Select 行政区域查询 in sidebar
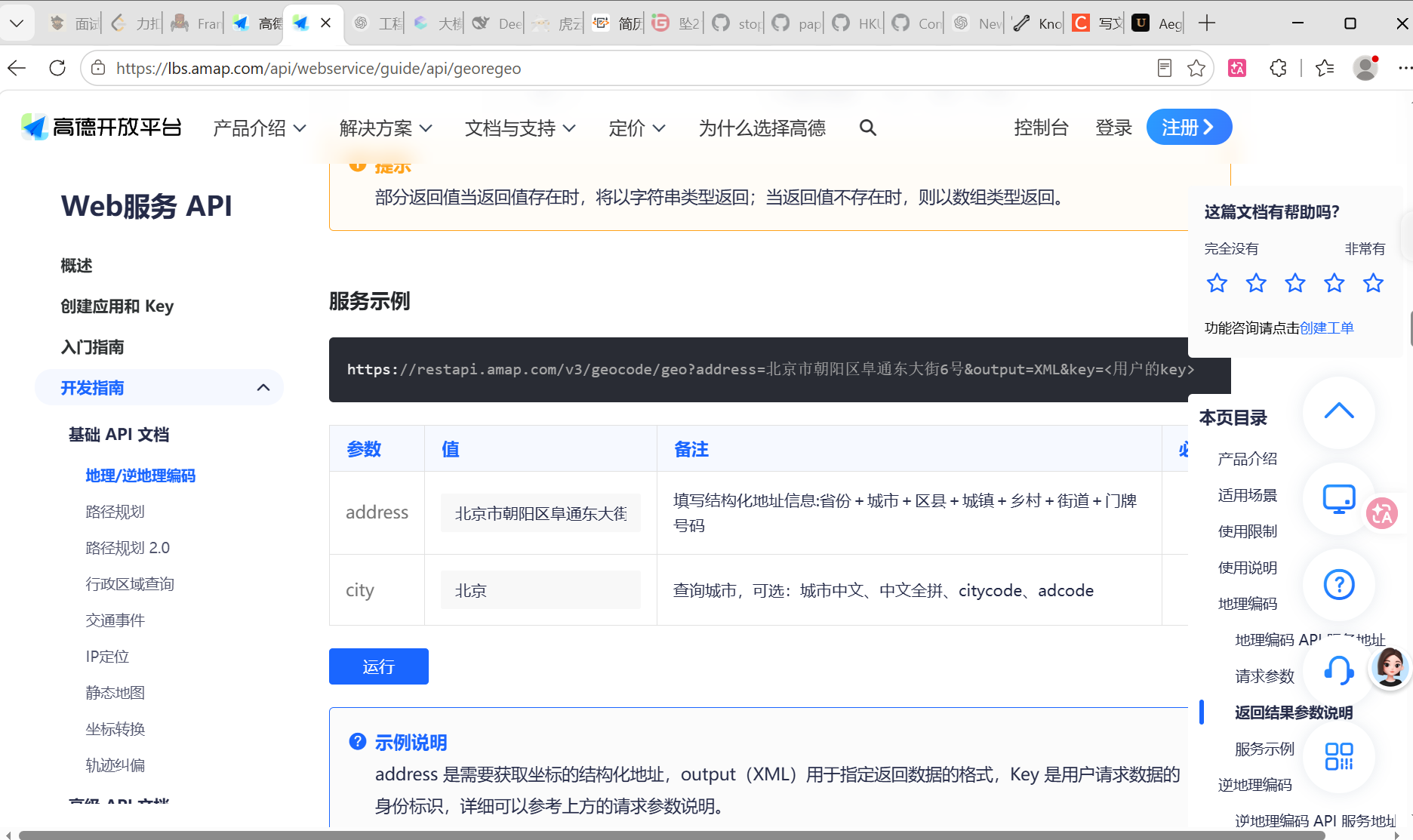 click(130, 584)
